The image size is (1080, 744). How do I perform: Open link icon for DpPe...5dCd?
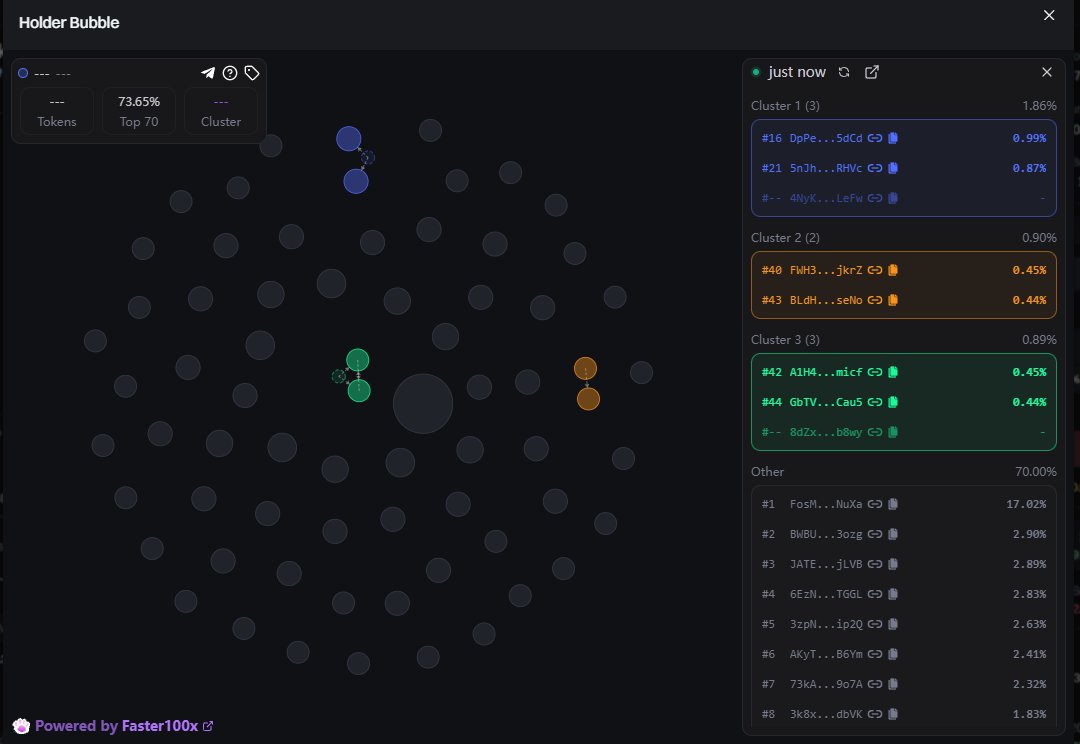coord(875,138)
